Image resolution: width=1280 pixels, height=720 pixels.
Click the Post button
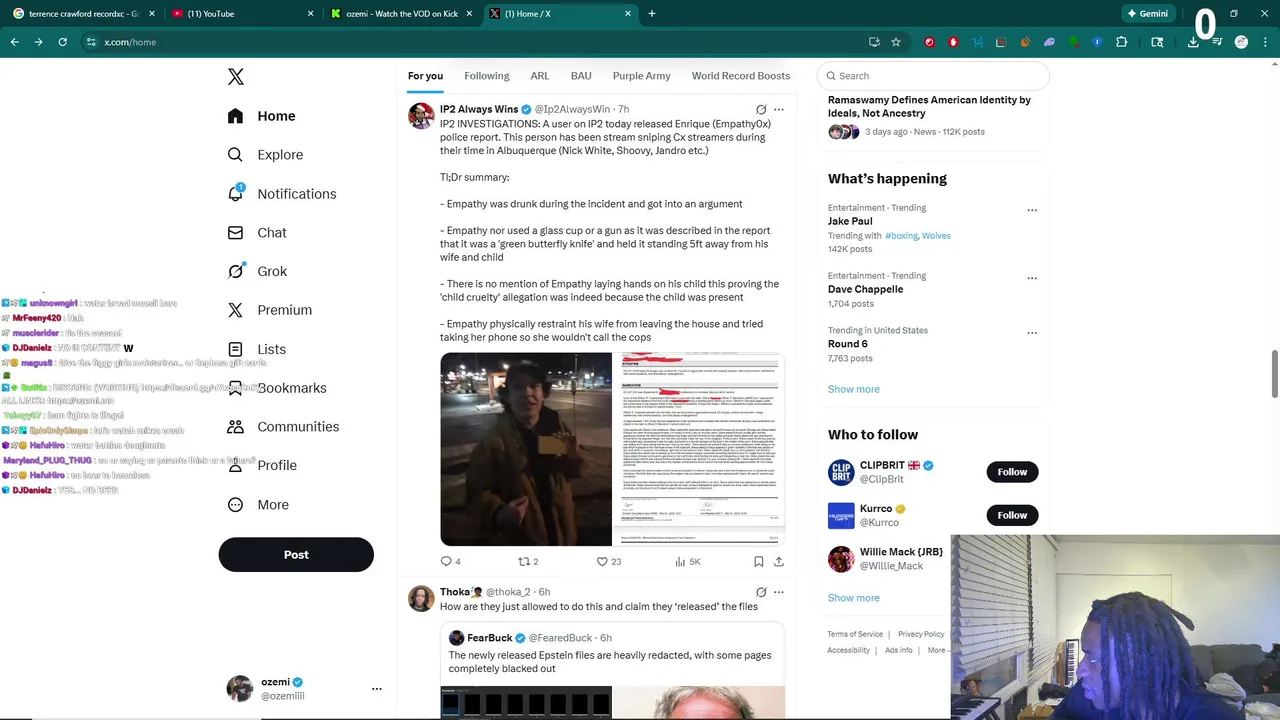(296, 555)
